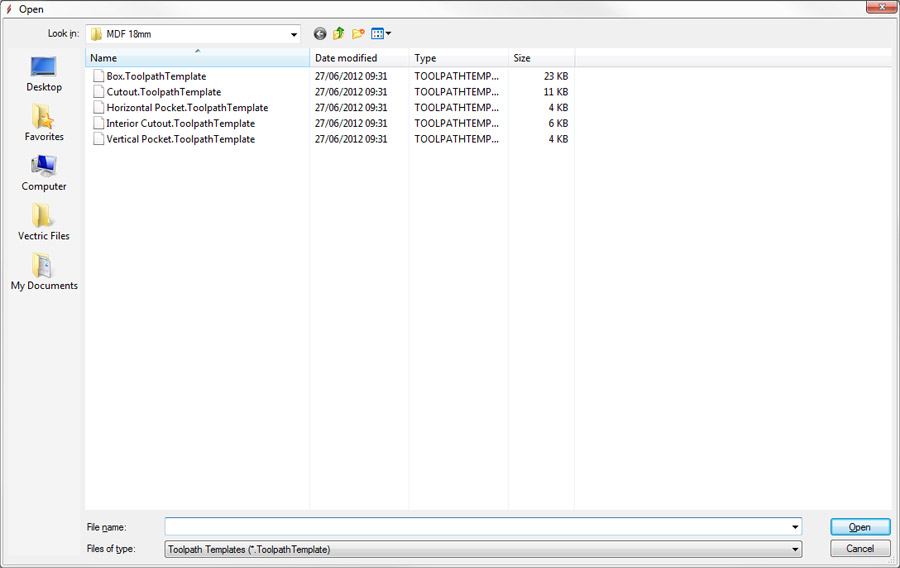
Task: Click date modified of Box.ToolpathTemplate
Action: 351,76
